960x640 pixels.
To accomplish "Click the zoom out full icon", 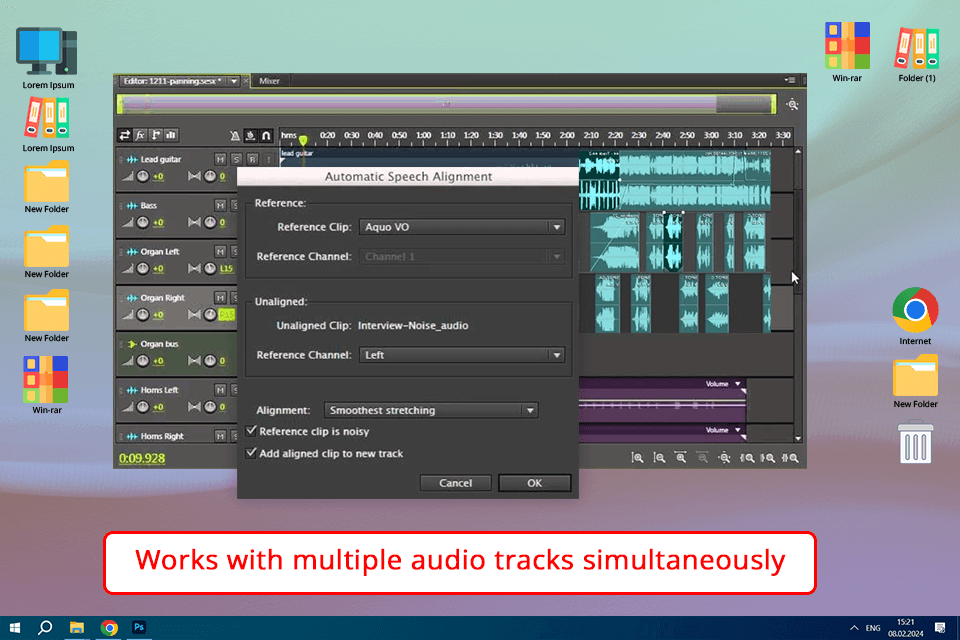I will click(724, 458).
